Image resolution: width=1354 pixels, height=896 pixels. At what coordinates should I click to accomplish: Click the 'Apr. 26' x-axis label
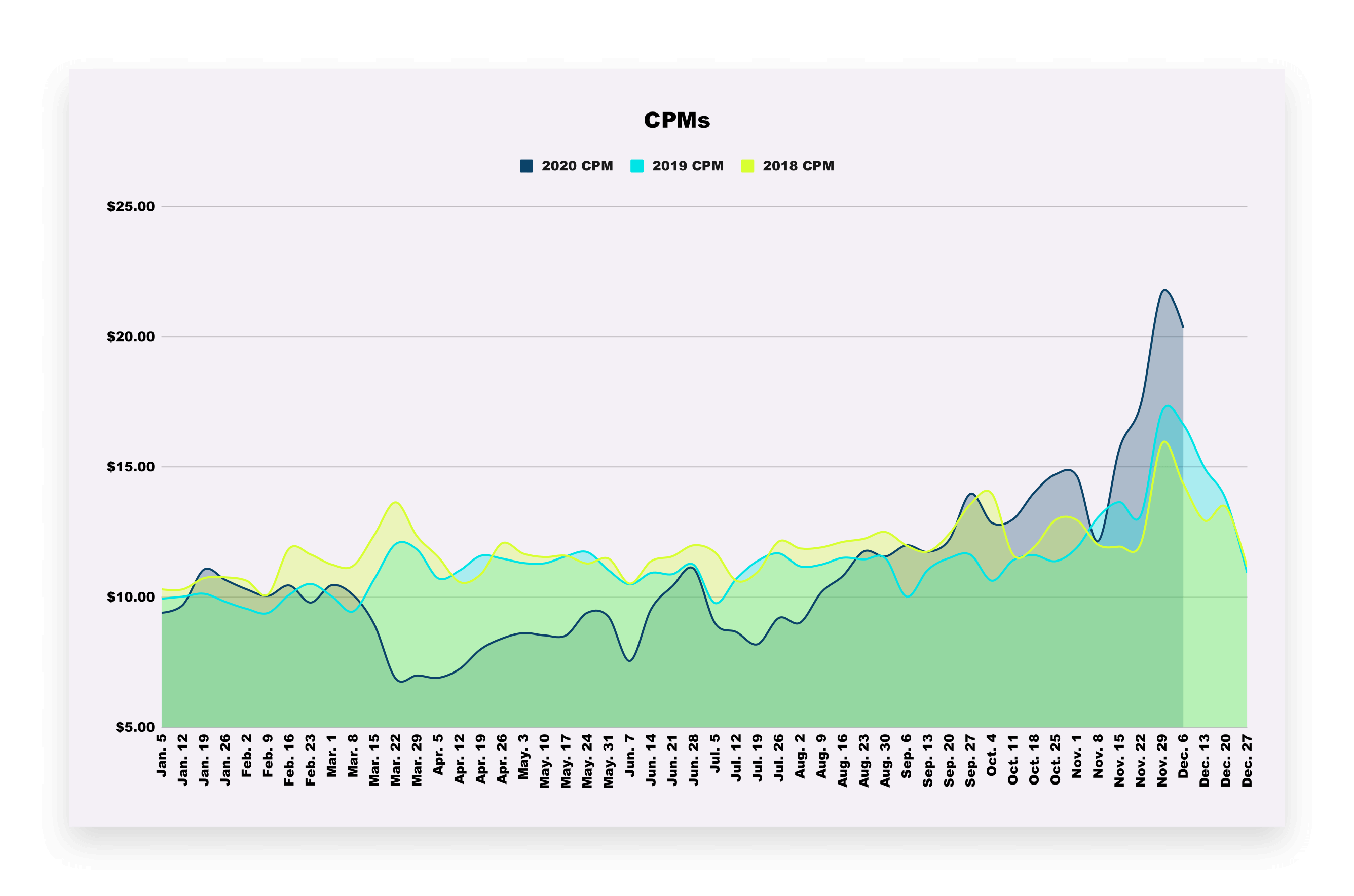coord(502,760)
